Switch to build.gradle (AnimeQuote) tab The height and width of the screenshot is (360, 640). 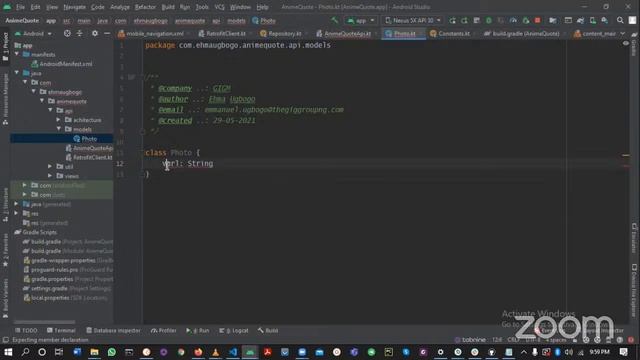point(525,33)
